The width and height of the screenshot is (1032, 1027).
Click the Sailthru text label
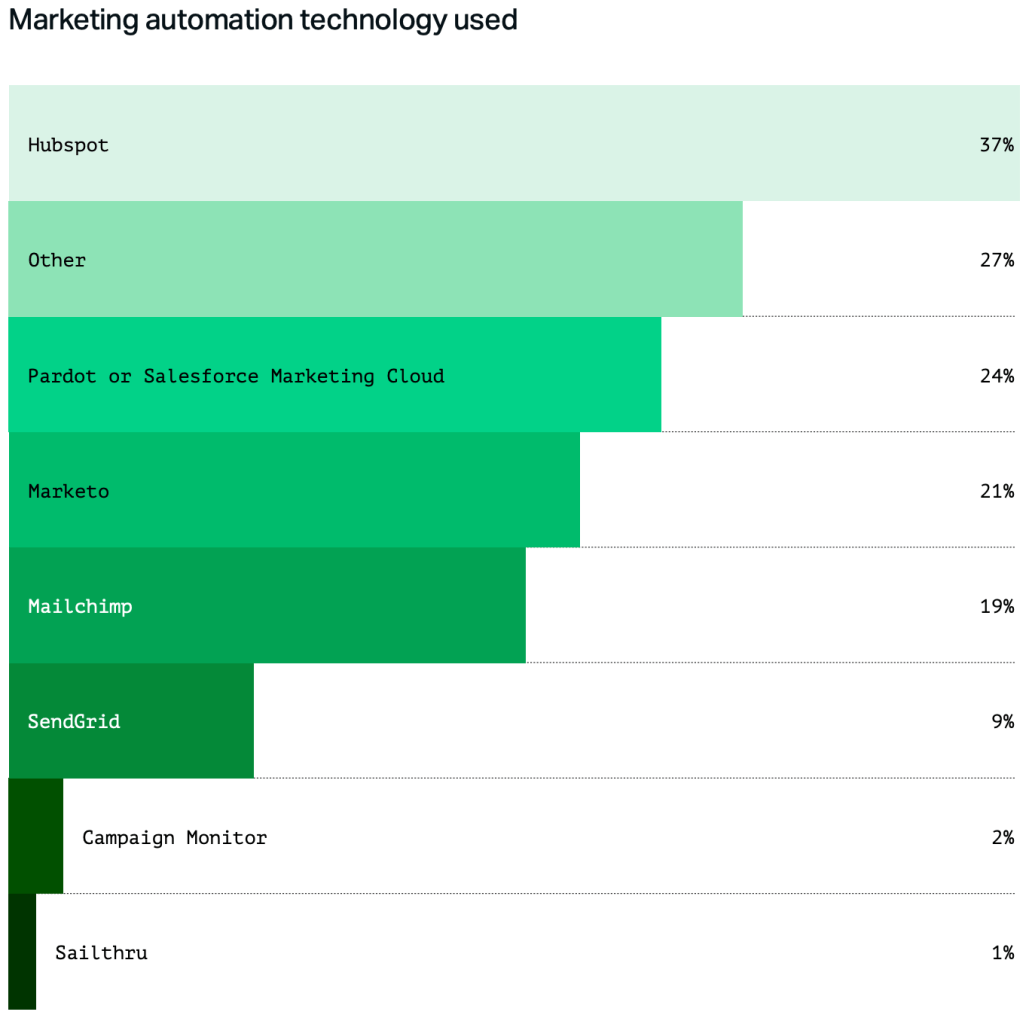pos(101,953)
